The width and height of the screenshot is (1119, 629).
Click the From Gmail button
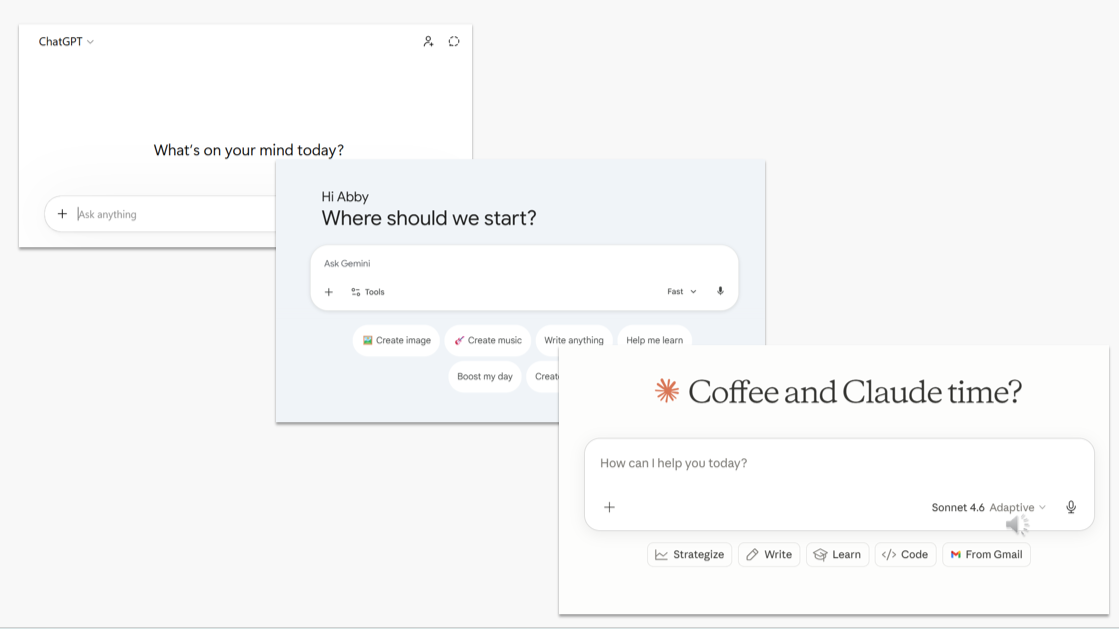(986, 555)
